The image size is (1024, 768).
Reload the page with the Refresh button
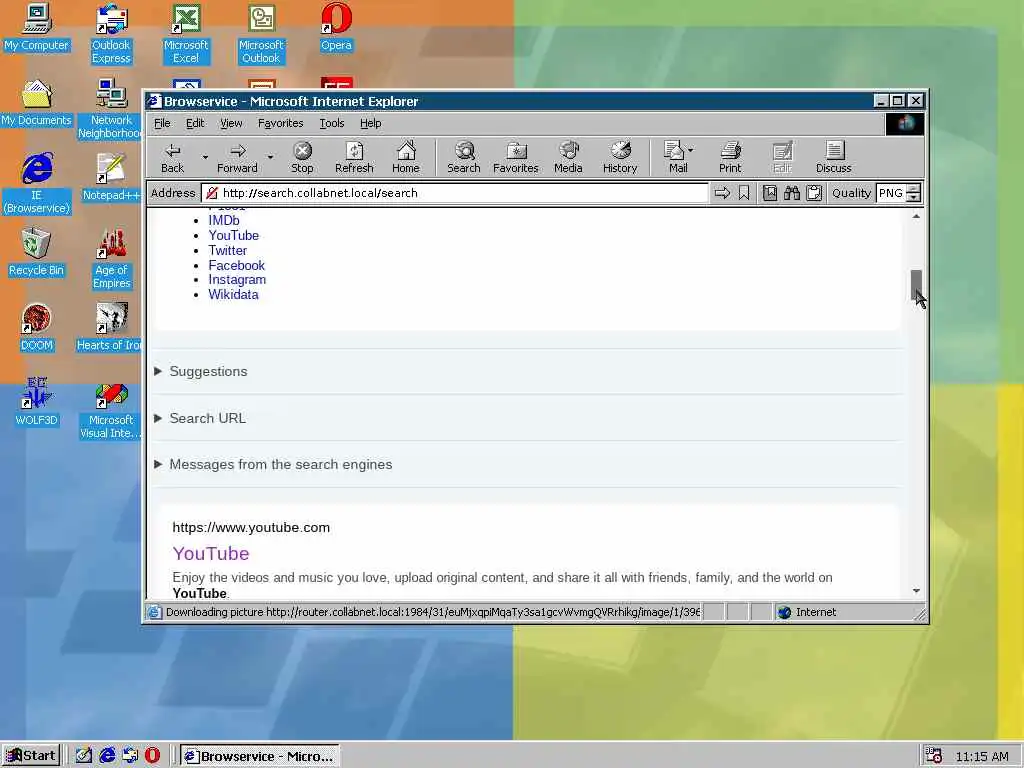click(354, 157)
